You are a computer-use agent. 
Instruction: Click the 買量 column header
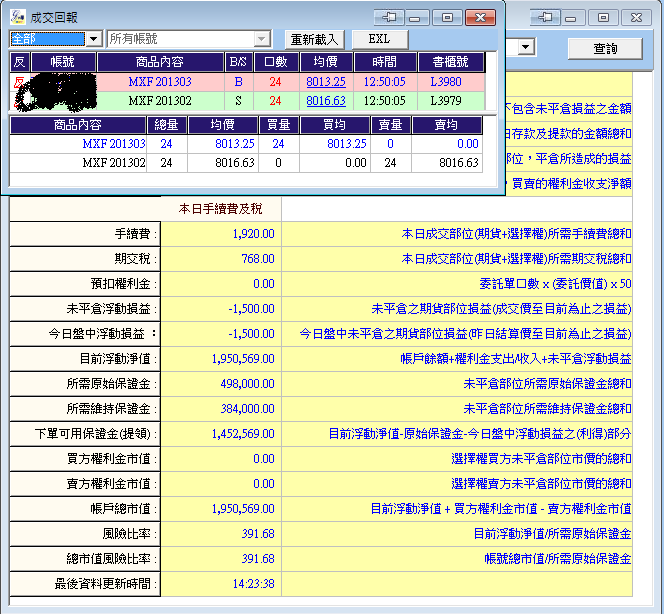(278, 124)
